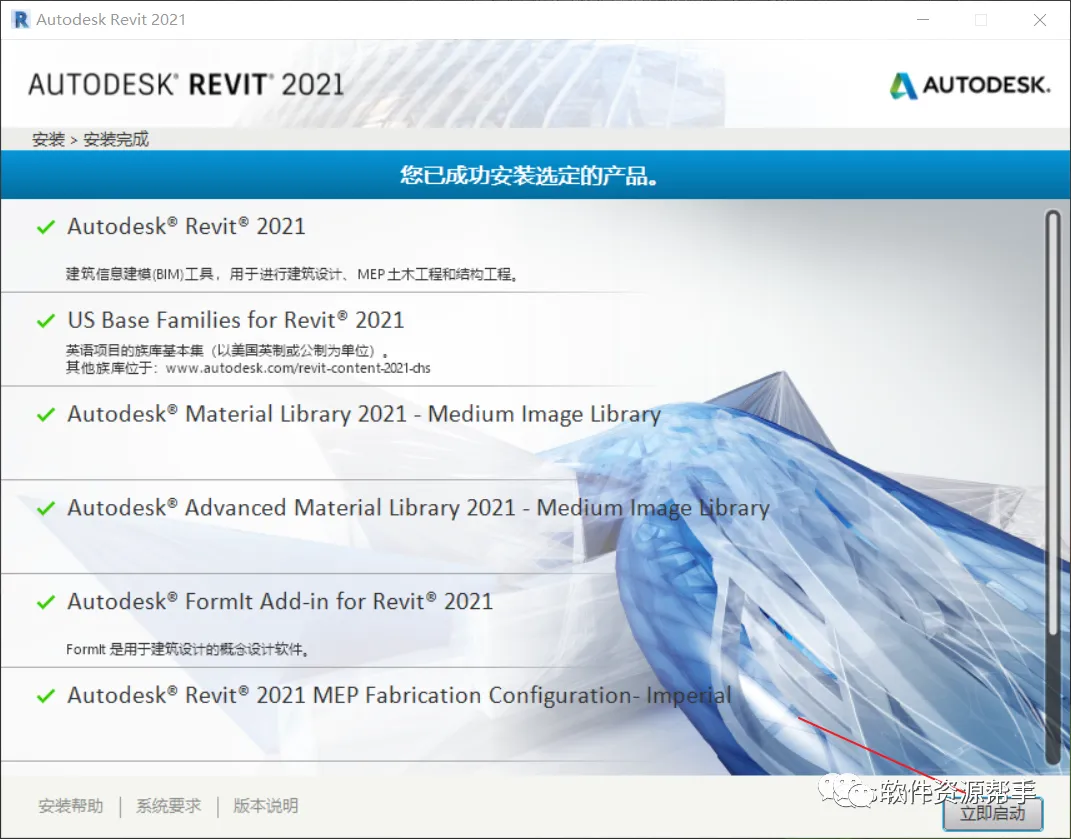Click the checkmark beside Material Library 2021

pyautogui.click(x=46, y=414)
